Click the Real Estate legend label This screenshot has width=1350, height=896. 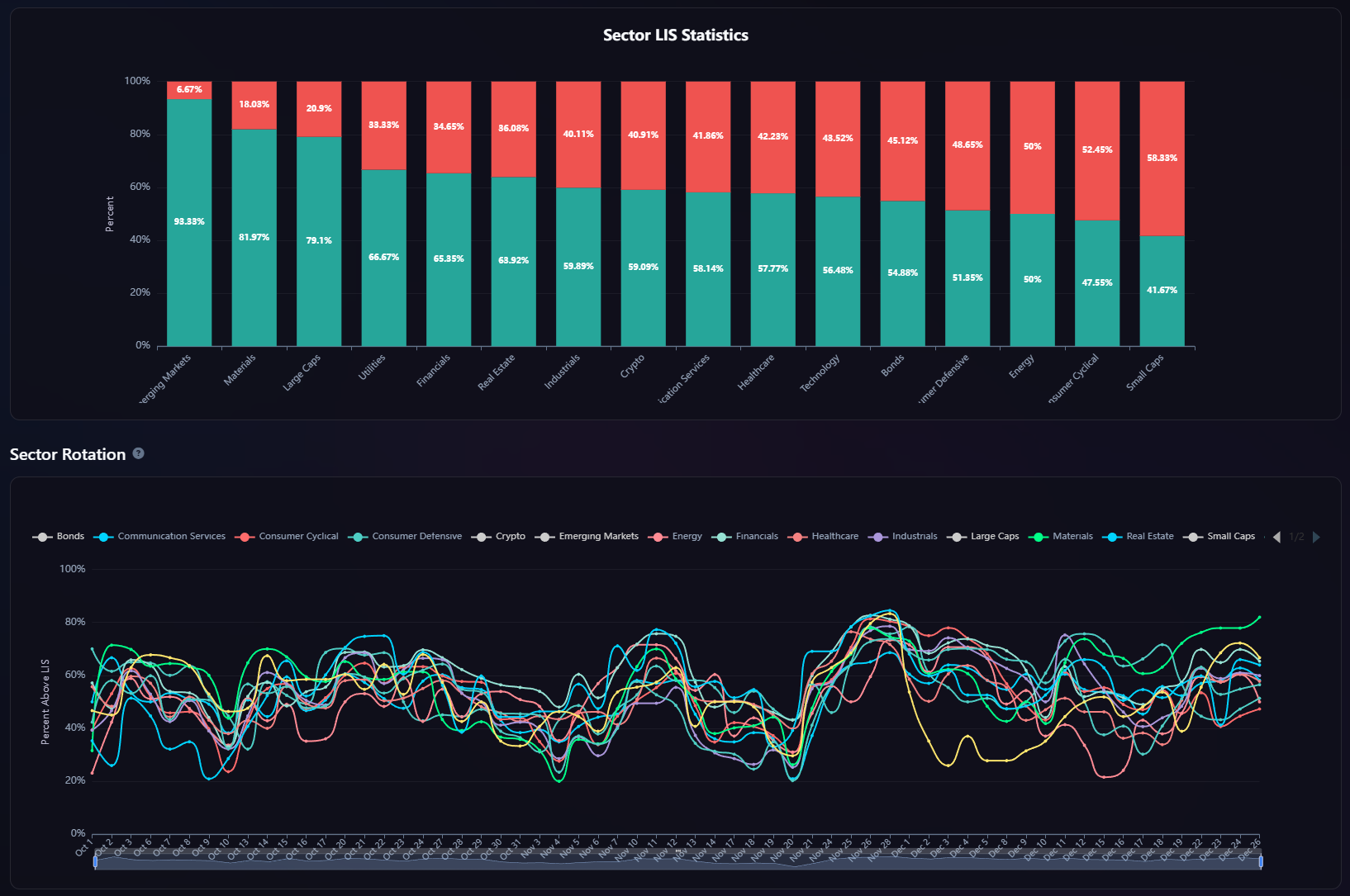coord(1149,537)
